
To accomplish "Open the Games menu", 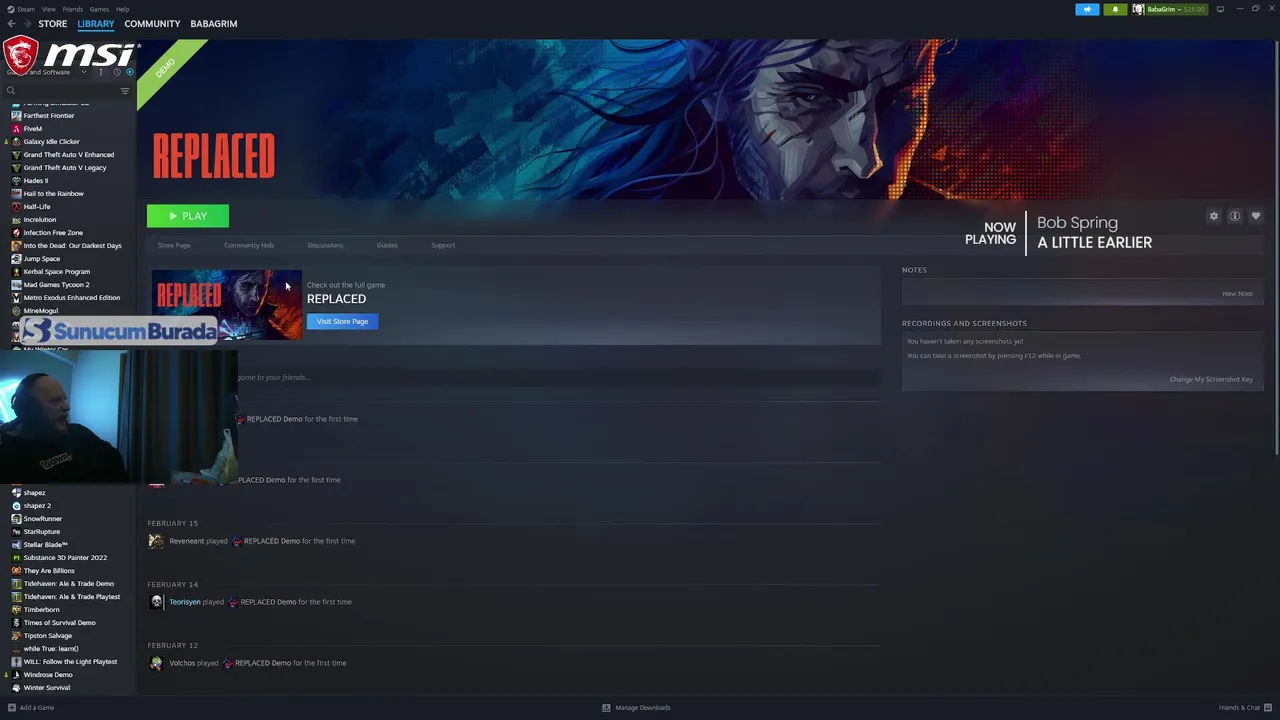I will click(x=99, y=9).
